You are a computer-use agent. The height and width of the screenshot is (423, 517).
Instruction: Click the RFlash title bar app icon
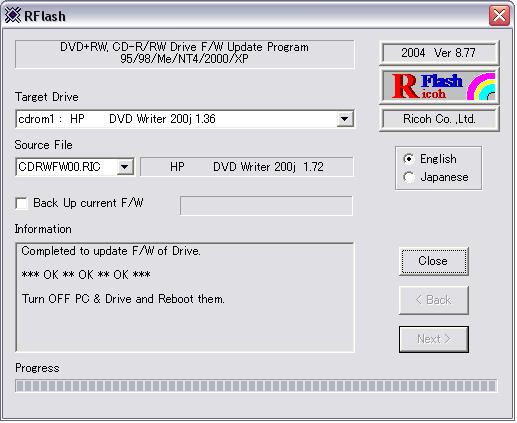[13, 15]
